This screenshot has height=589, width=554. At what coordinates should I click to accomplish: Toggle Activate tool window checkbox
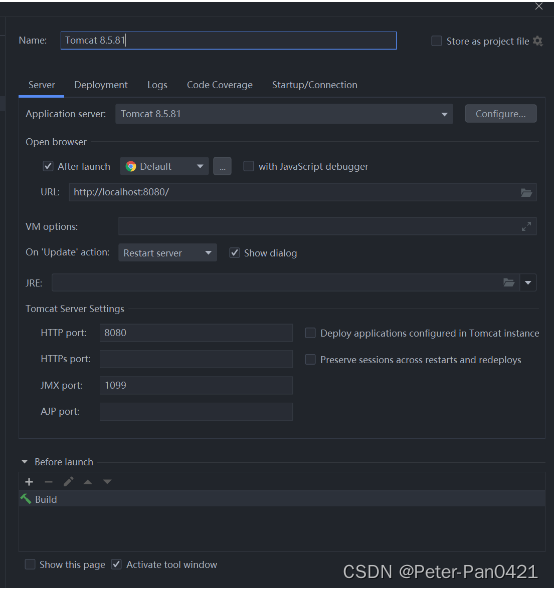[x=116, y=564]
